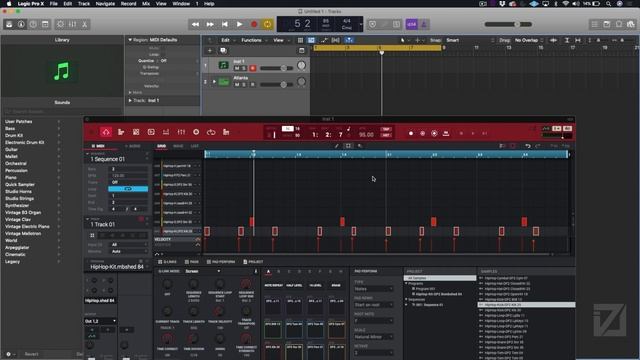Switch to the Audio tab in MPC
The image size is (640, 360).
click(133, 146)
